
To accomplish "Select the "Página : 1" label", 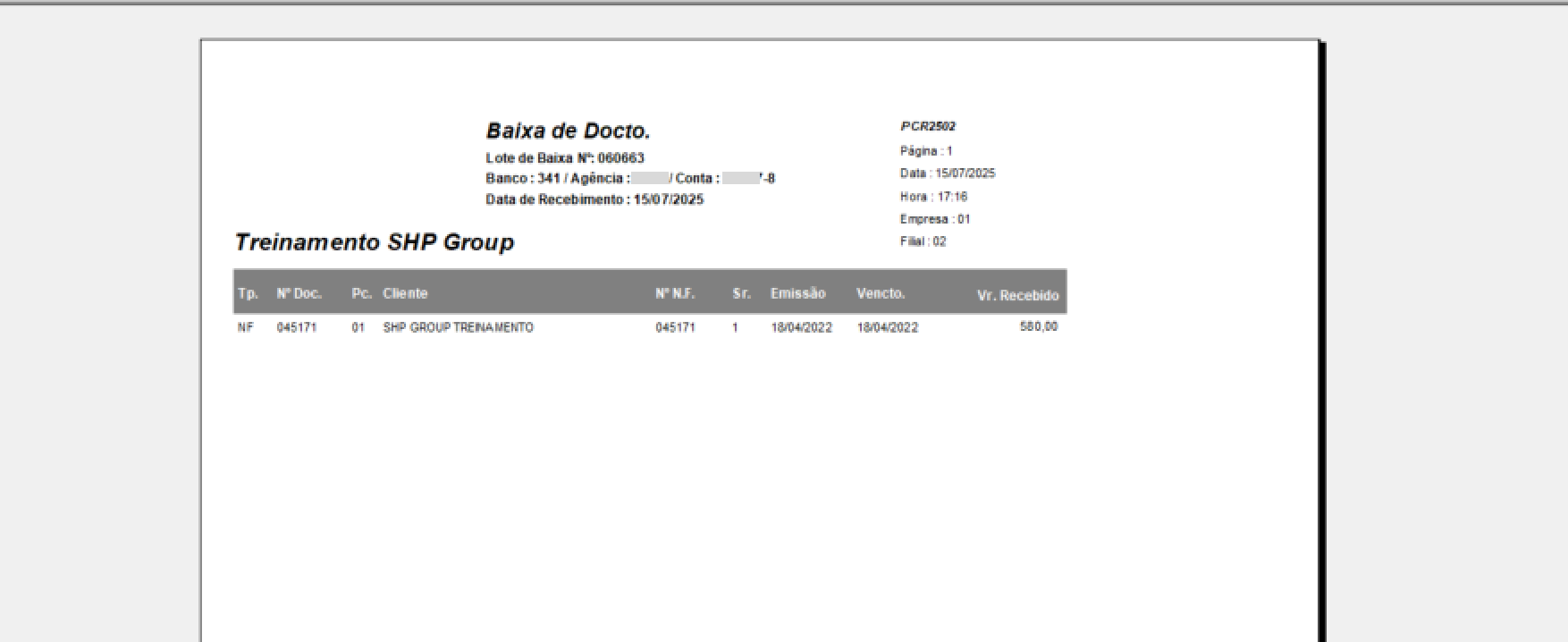I will coord(926,151).
